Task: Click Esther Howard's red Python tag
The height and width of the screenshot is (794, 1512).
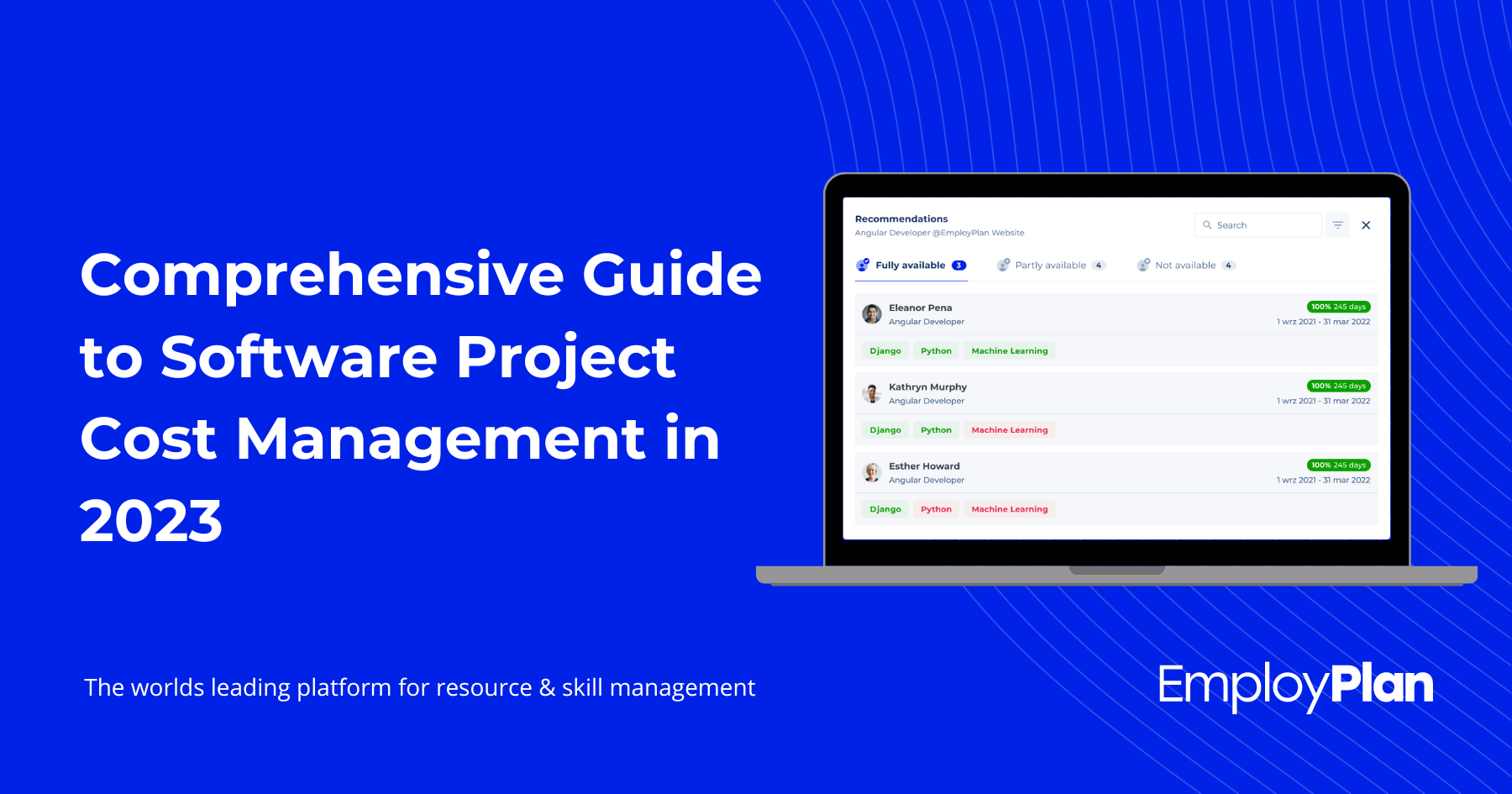Action: [x=936, y=509]
